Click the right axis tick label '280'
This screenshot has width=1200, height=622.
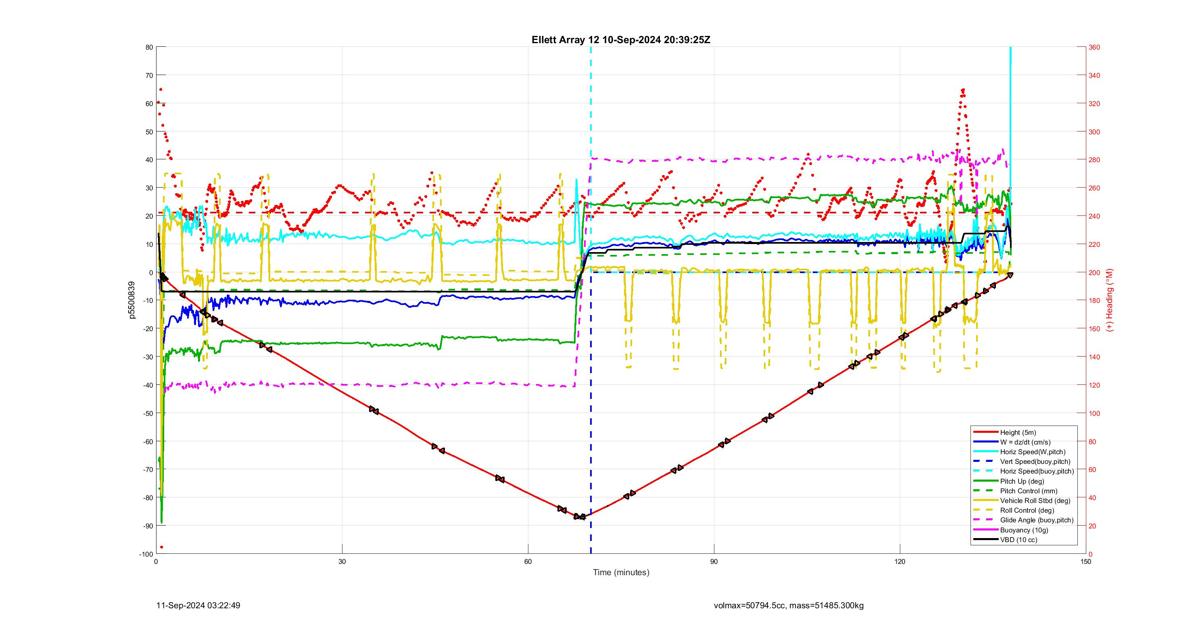click(x=1095, y=160)
